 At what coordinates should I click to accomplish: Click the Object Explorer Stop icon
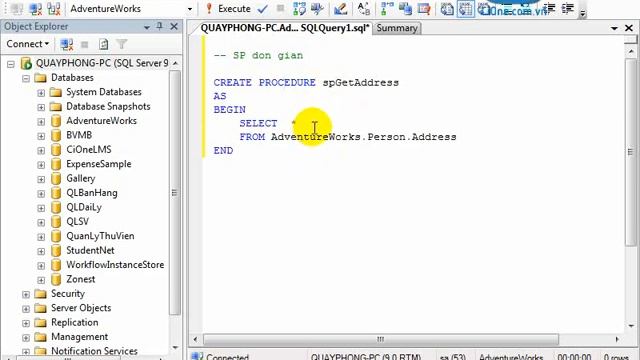84,44
